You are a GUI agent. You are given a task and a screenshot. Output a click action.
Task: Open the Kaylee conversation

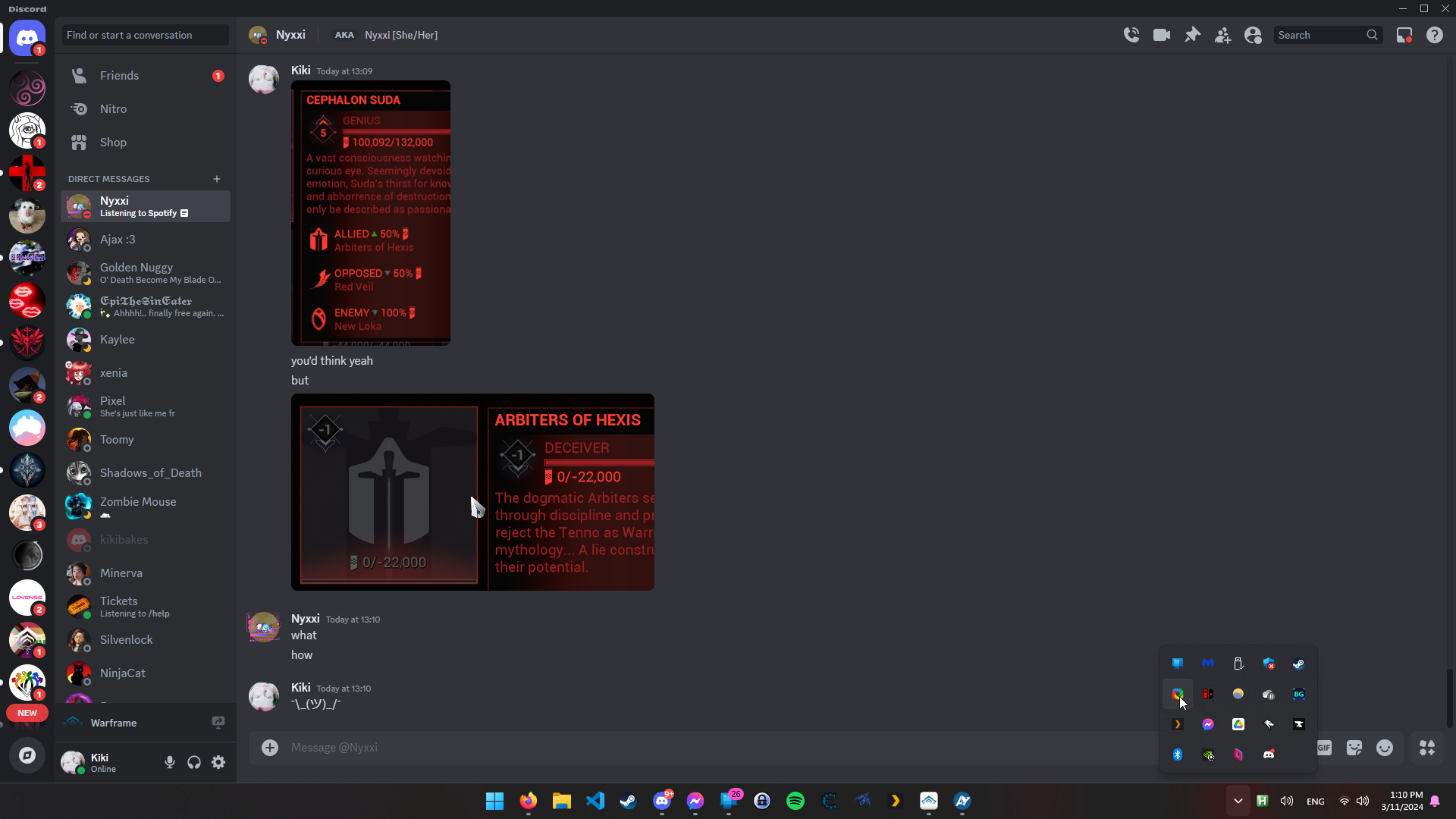pyautogui.click(x=146, y=340)
